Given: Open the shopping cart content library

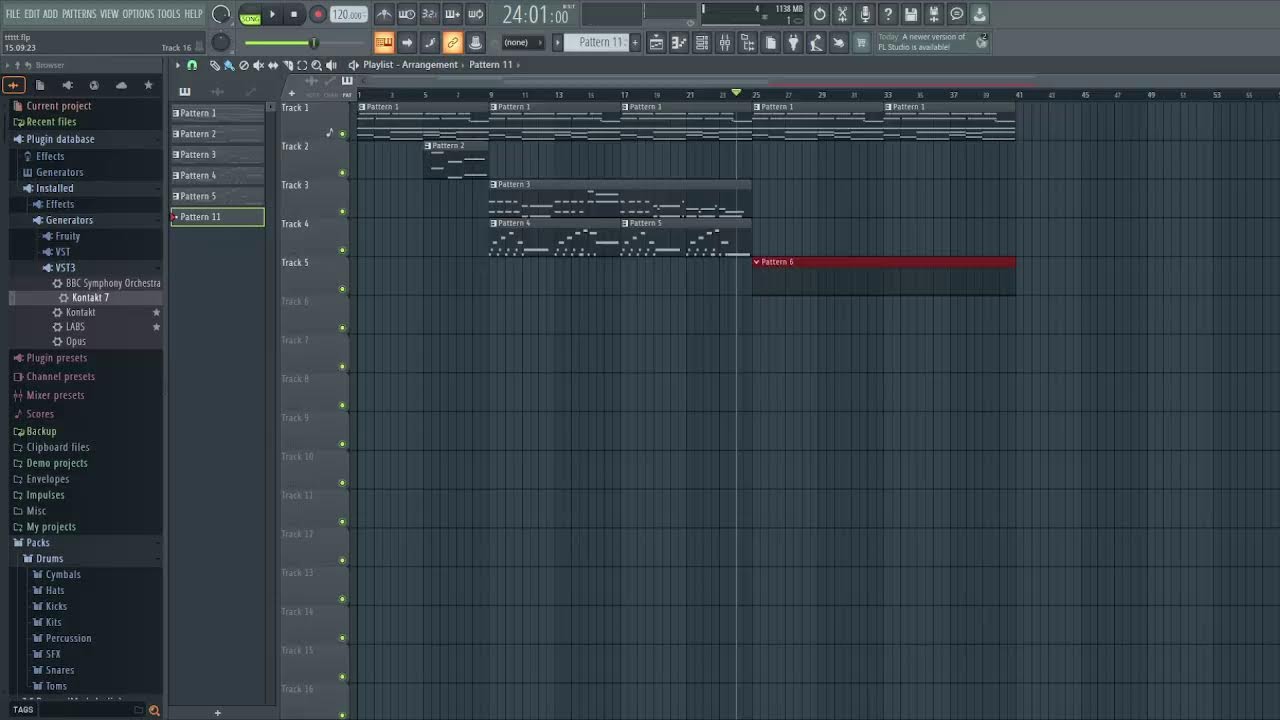Looking at the screenshot, I should 861,42.
